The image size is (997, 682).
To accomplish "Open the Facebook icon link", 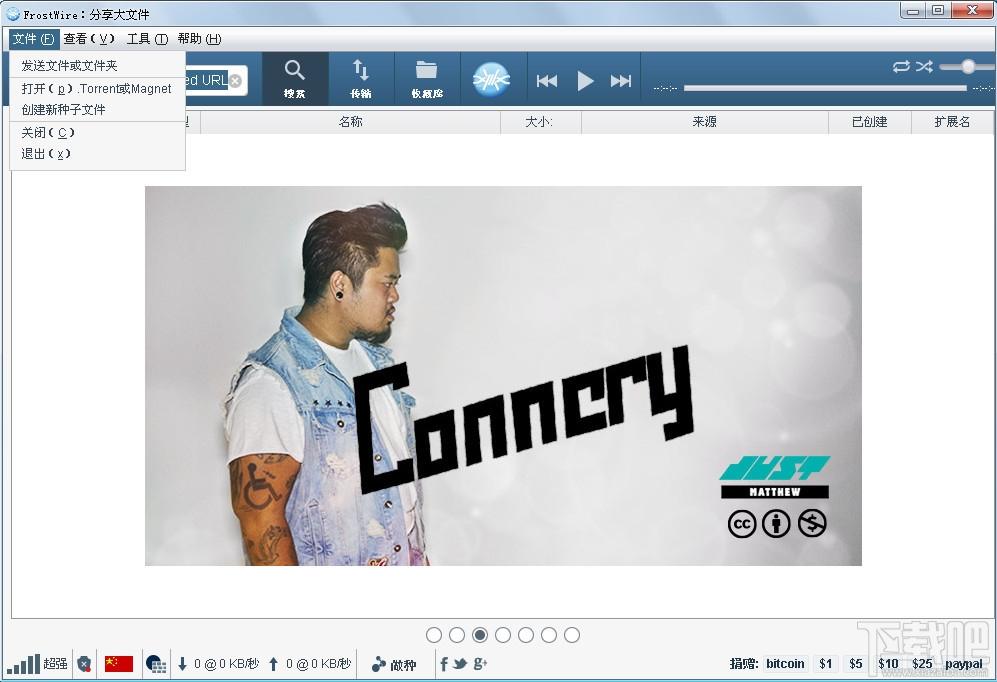I will tap(444, 664).
